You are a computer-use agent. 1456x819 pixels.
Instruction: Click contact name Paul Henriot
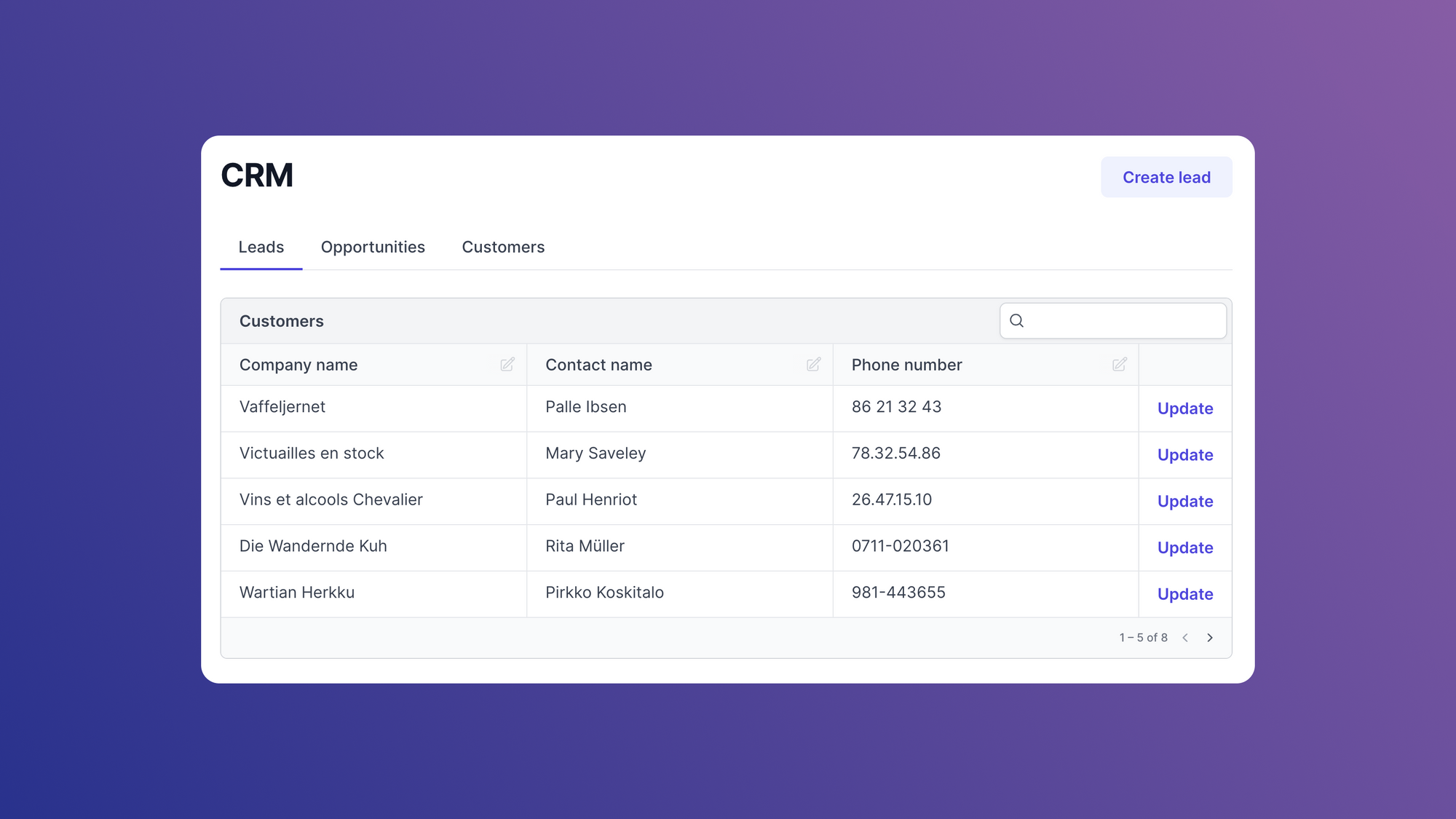[591, 499]
